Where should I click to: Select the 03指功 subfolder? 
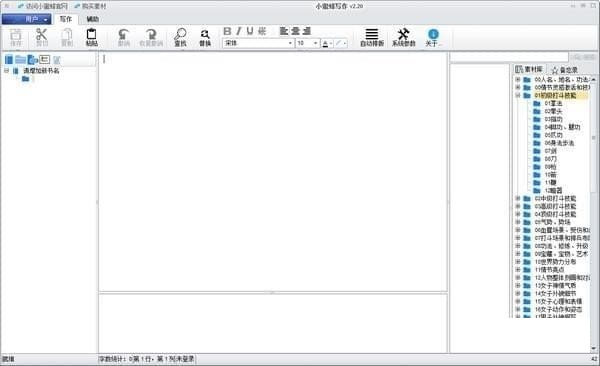(553, 119)
